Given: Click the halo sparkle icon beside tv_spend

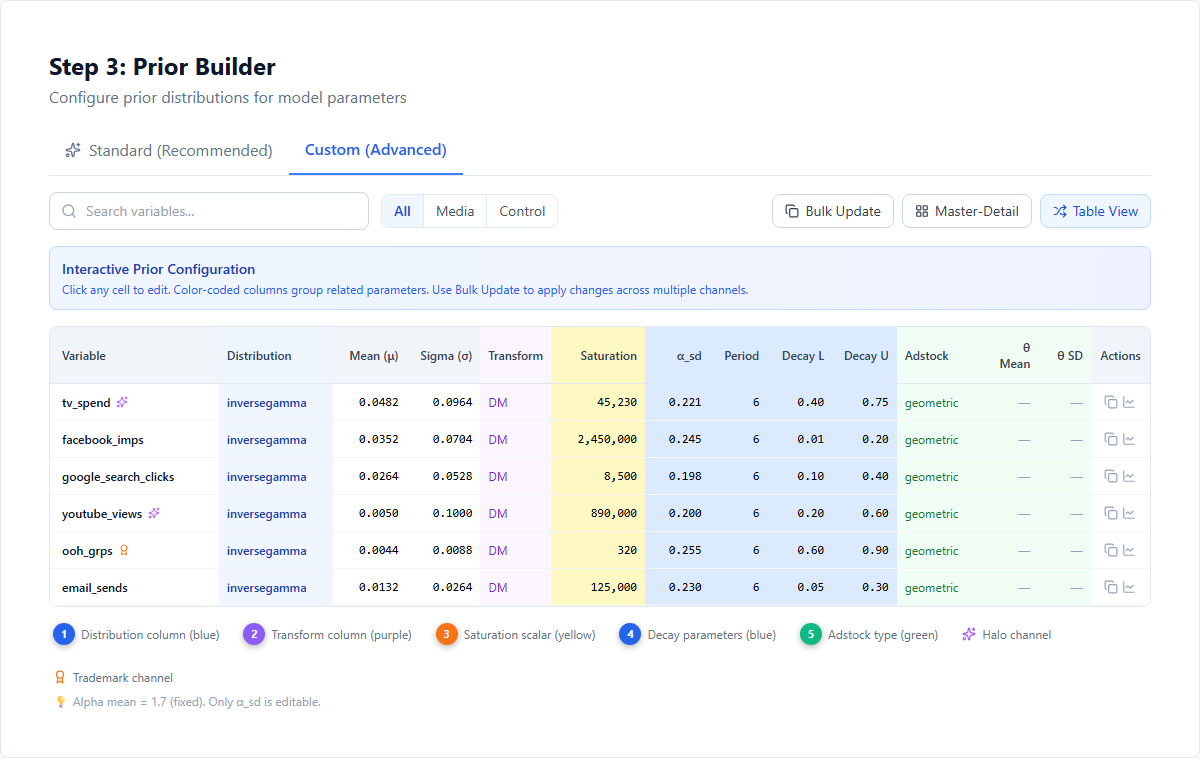Looking at the screenshot, I should pyautogui.click(x=123, y=402).
